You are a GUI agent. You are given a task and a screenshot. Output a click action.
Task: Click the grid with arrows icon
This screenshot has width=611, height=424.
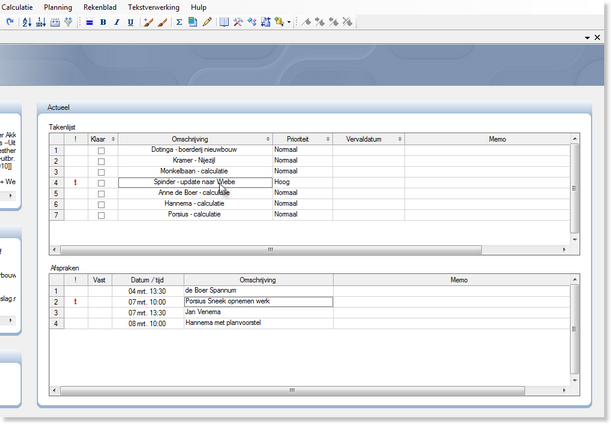tap(266, 22)
